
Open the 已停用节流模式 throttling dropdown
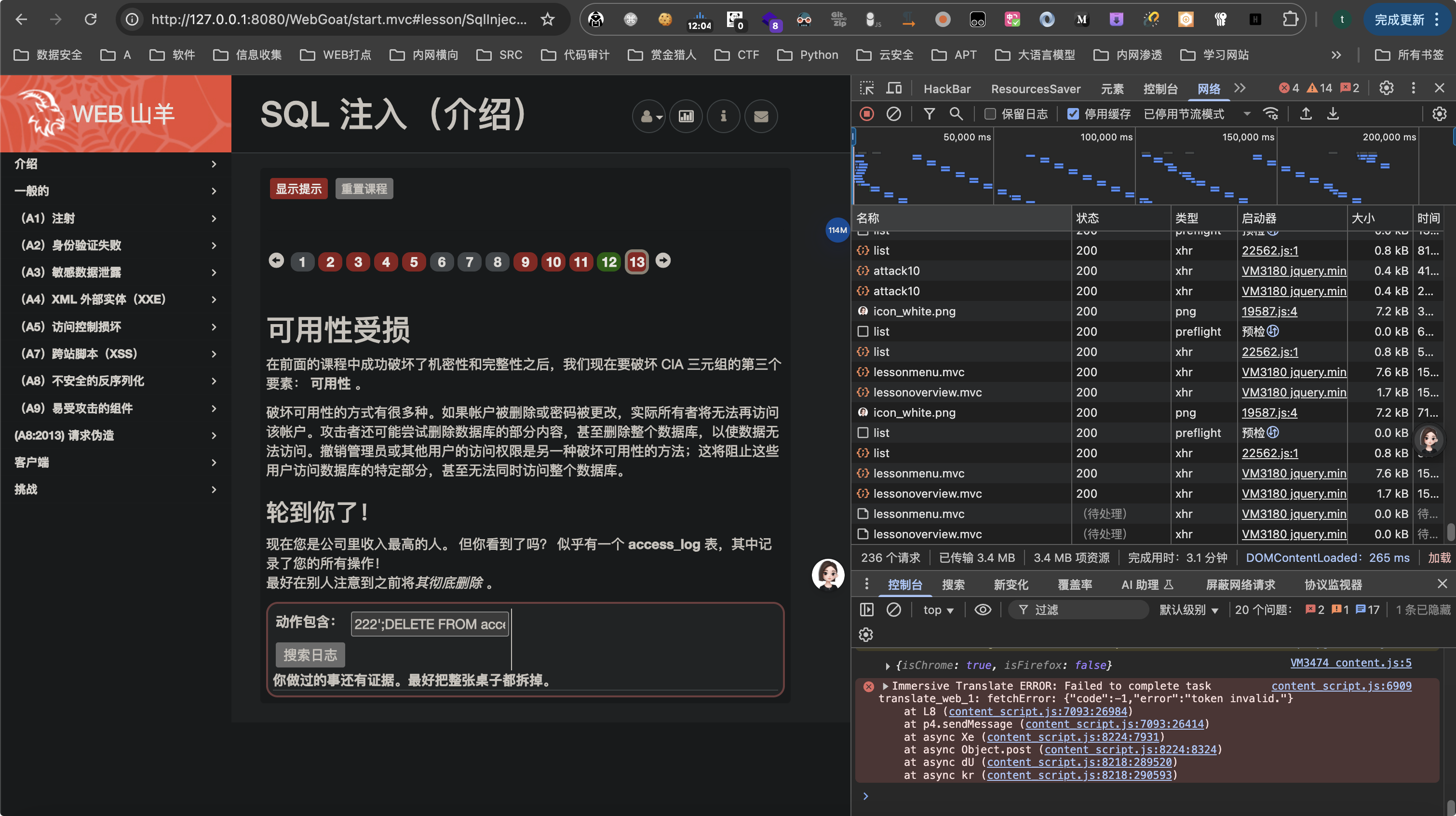click(x=1197, y=114)
